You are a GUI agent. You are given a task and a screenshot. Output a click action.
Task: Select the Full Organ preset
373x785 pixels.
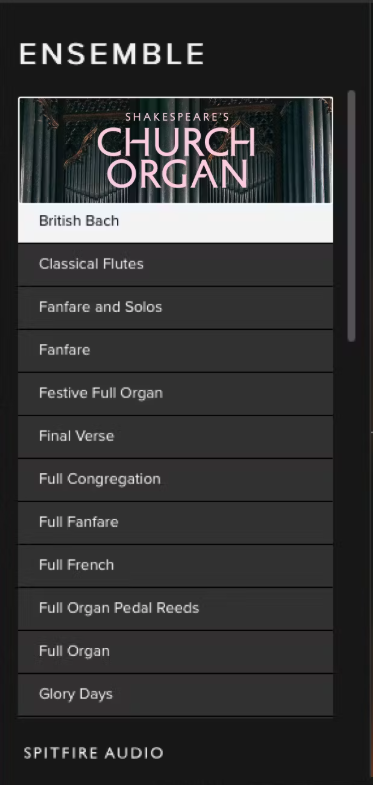[x=175, y=652]
